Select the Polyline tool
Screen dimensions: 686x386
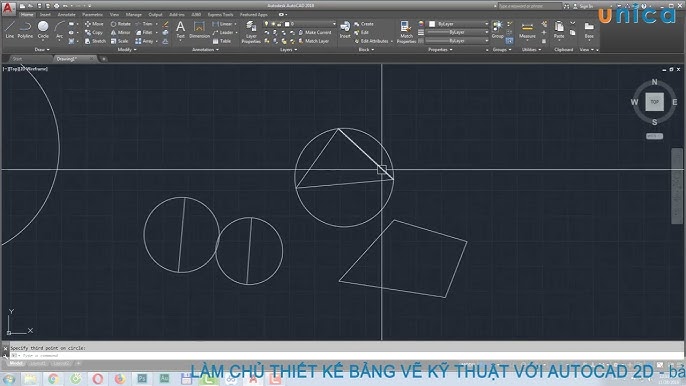25,30
